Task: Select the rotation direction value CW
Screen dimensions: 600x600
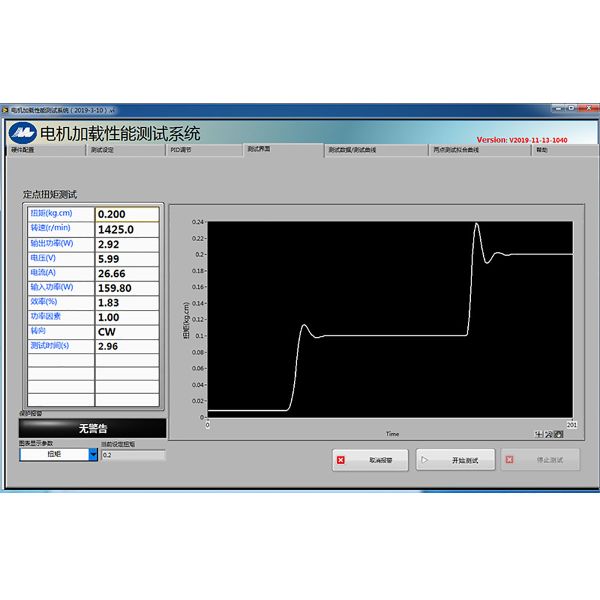Action: (127, 332)
